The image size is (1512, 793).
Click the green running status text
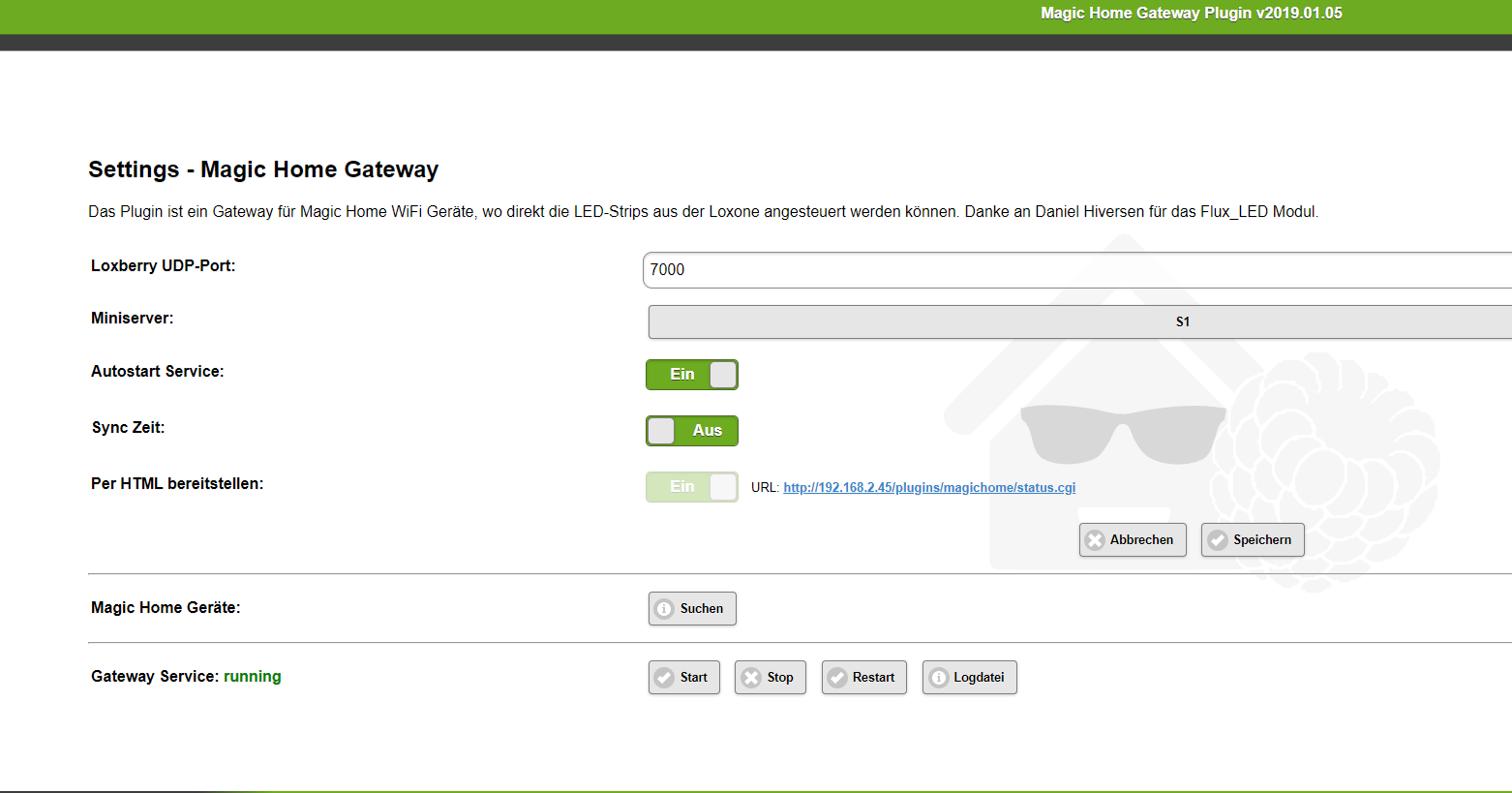(x=253, y=677)
